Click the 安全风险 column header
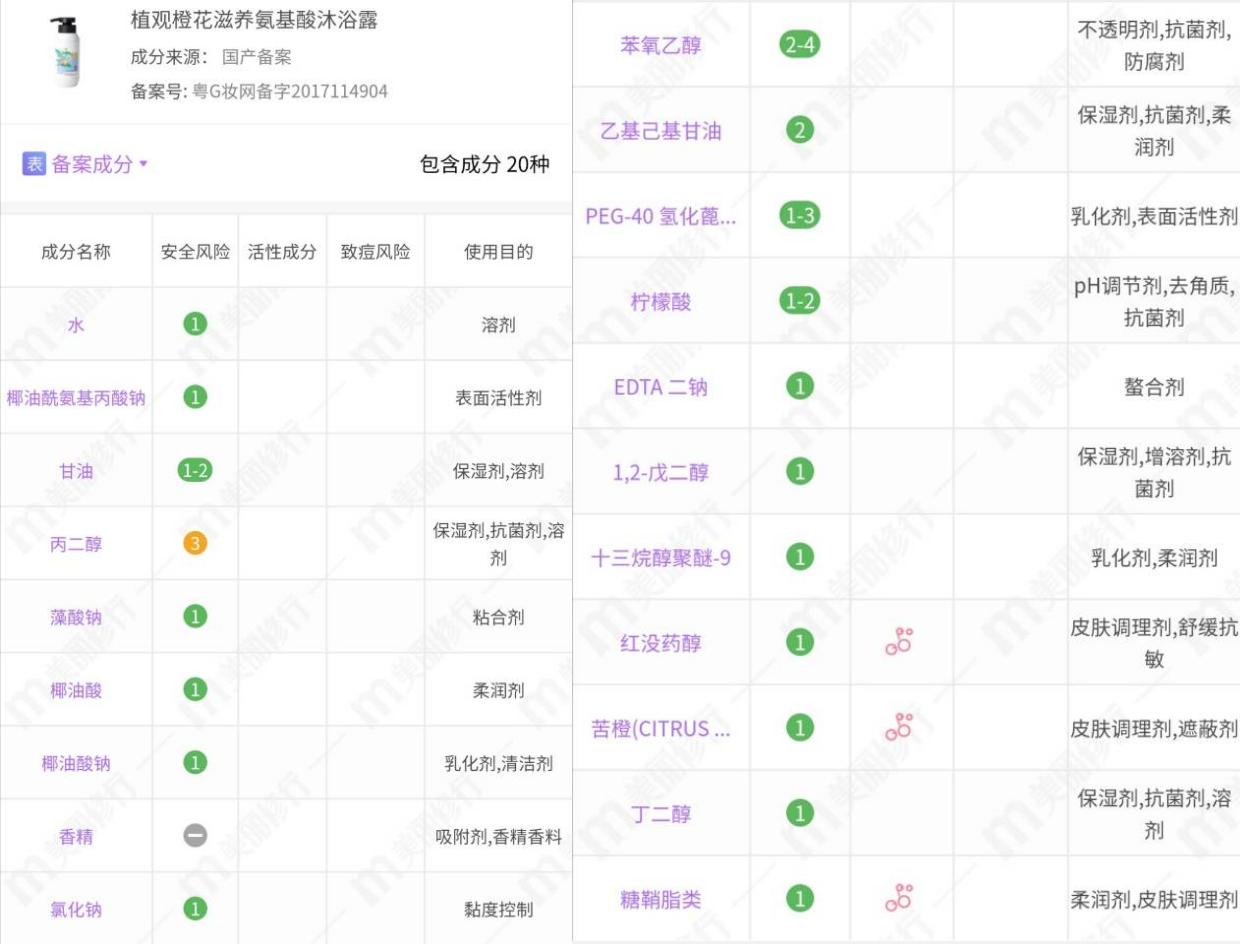Screen dimensions: 1240x944 point(196,252)
